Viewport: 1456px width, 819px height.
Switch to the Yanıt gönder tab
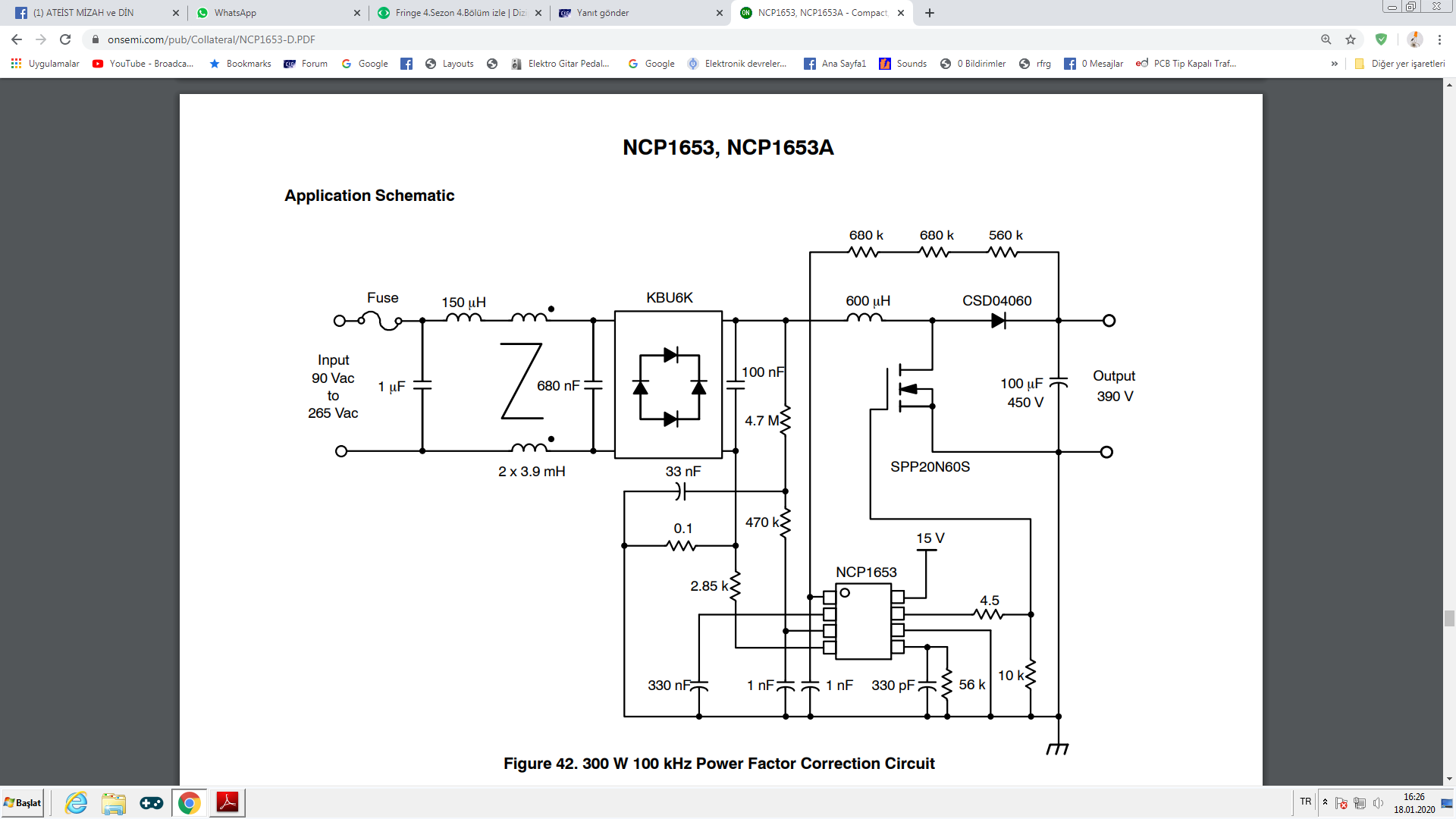tap(641, 13)
